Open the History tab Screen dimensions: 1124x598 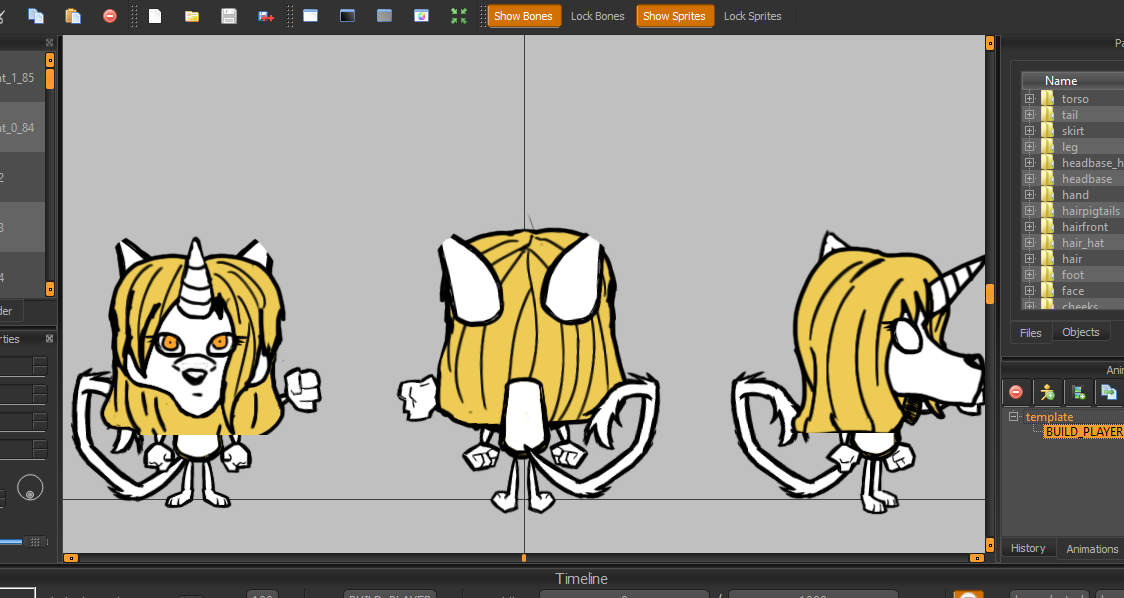[x=1027, y=548]
